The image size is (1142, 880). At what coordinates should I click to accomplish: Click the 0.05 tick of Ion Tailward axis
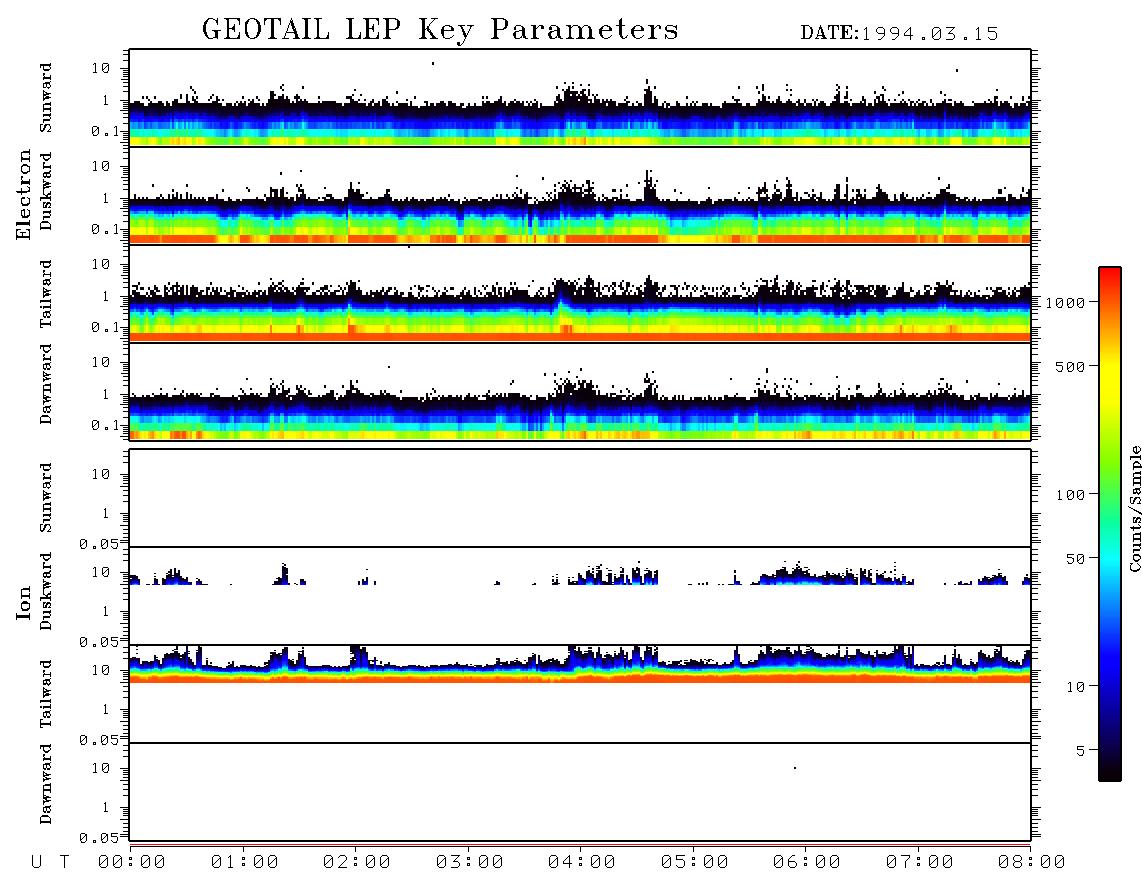(99, 740)
